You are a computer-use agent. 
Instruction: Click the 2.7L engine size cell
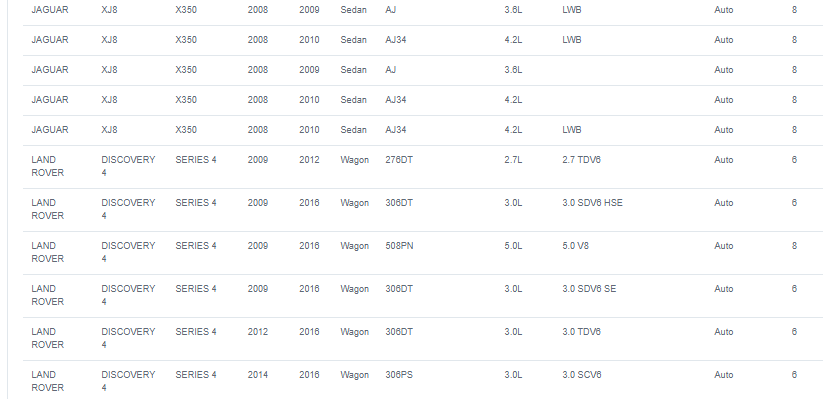click(513, 159)
